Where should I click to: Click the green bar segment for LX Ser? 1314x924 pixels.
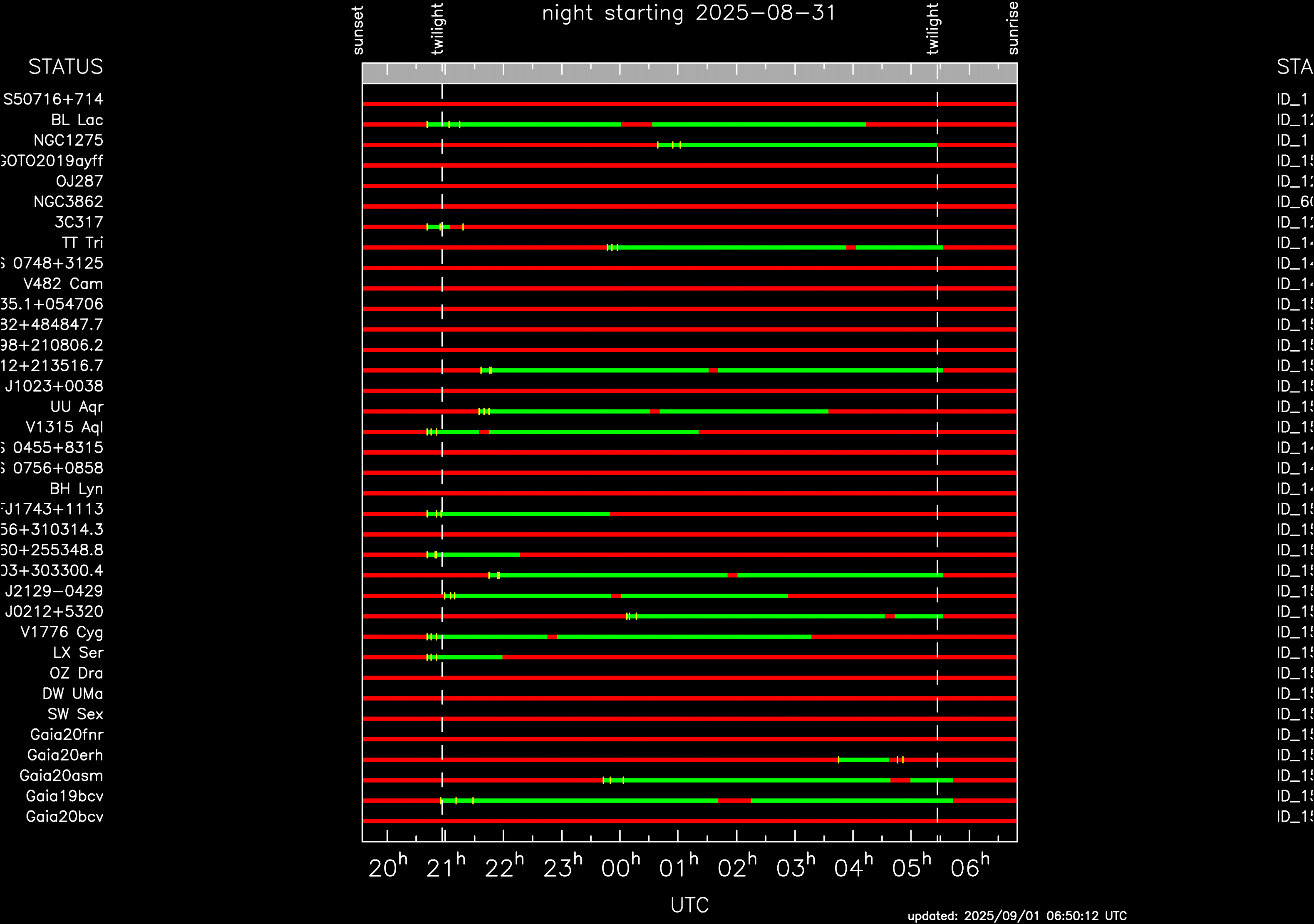click(x=469, y=657)
